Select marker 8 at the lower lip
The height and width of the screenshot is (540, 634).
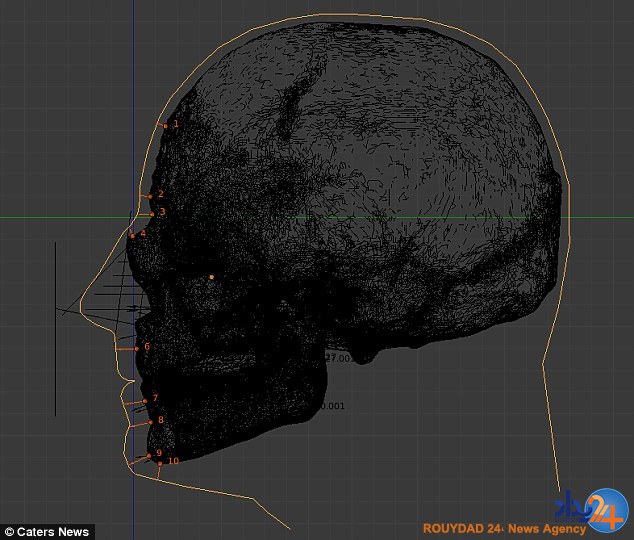(x=149, y=421)
